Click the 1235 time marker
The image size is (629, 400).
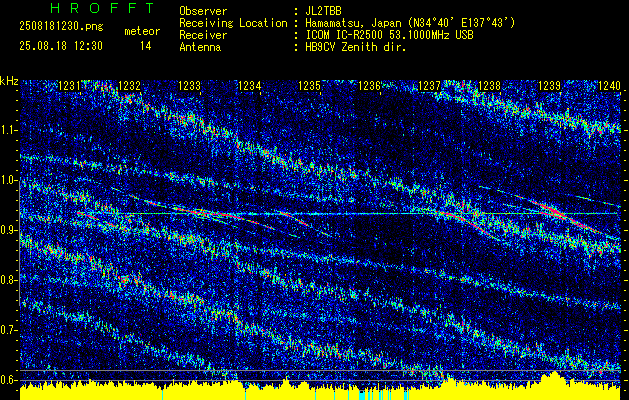(x=310, y=85)
